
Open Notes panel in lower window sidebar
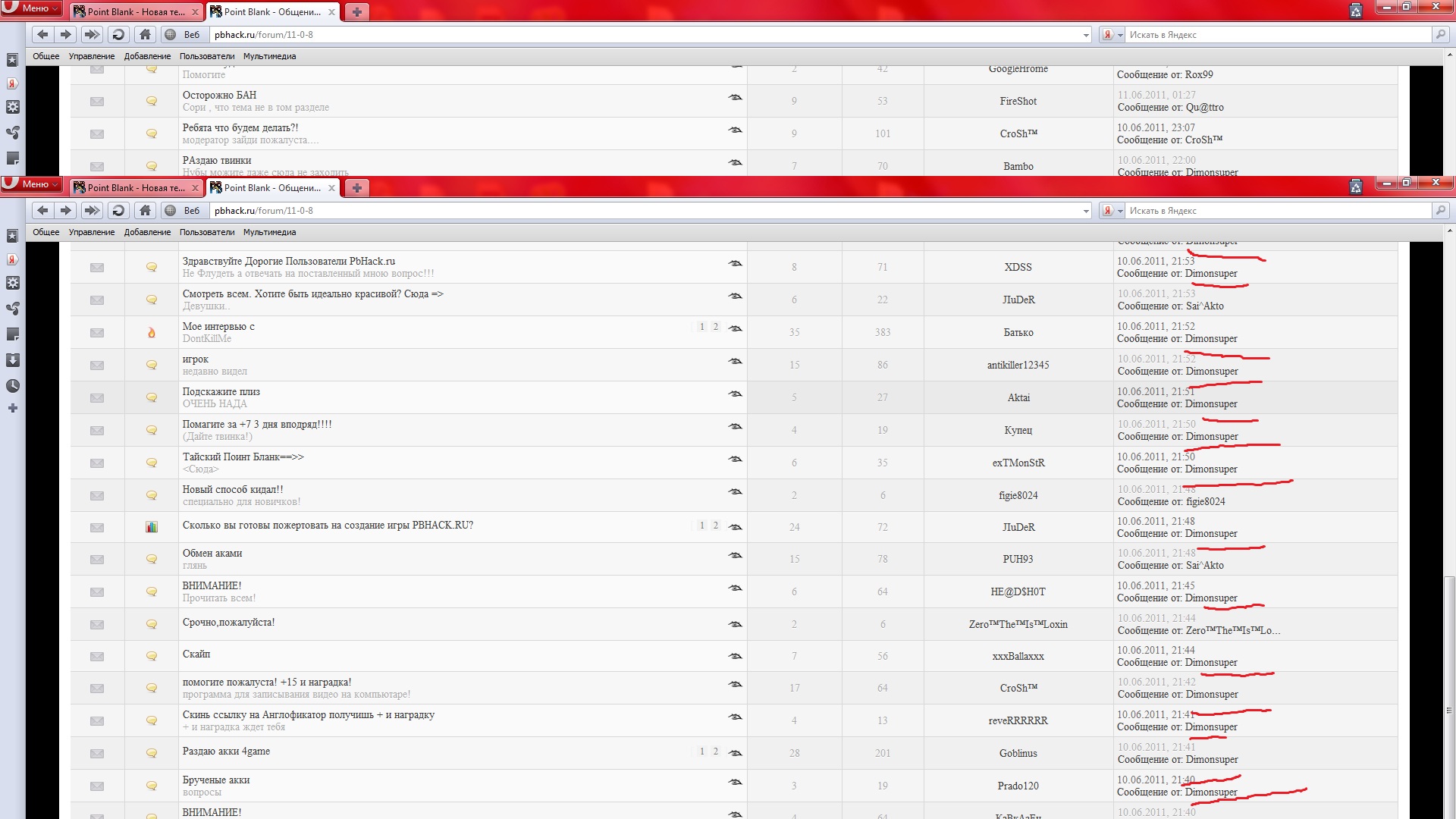point(13,334)
